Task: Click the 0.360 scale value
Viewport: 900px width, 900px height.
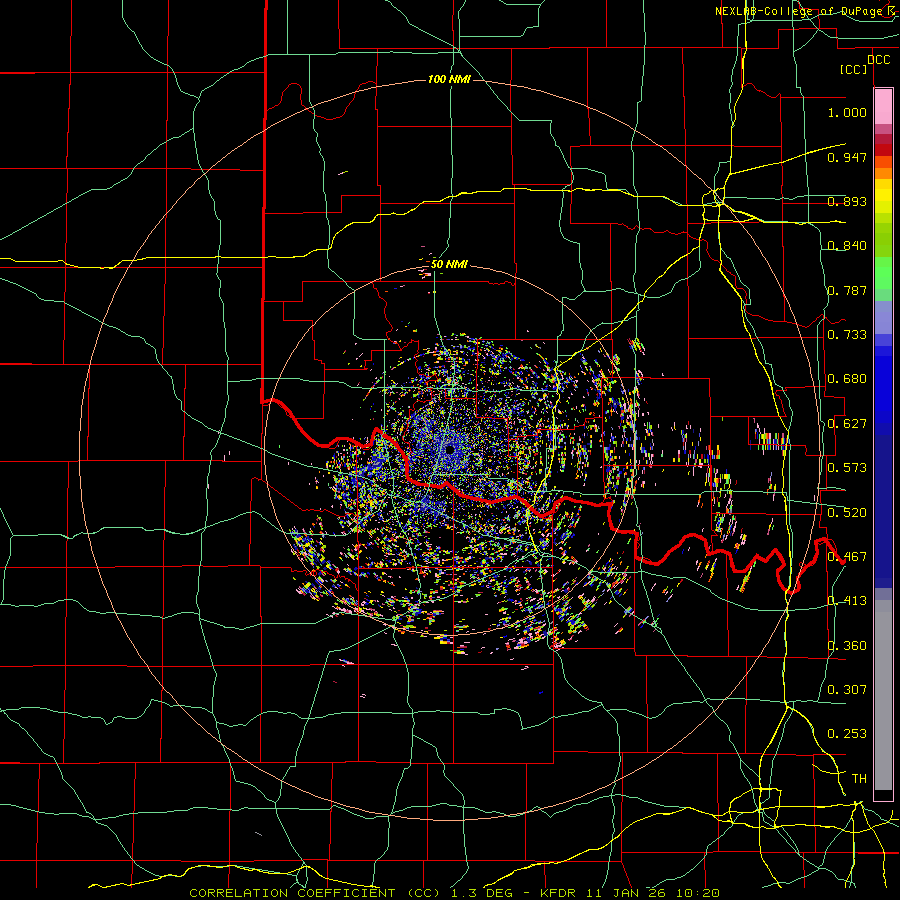Action: click(847, 646)
